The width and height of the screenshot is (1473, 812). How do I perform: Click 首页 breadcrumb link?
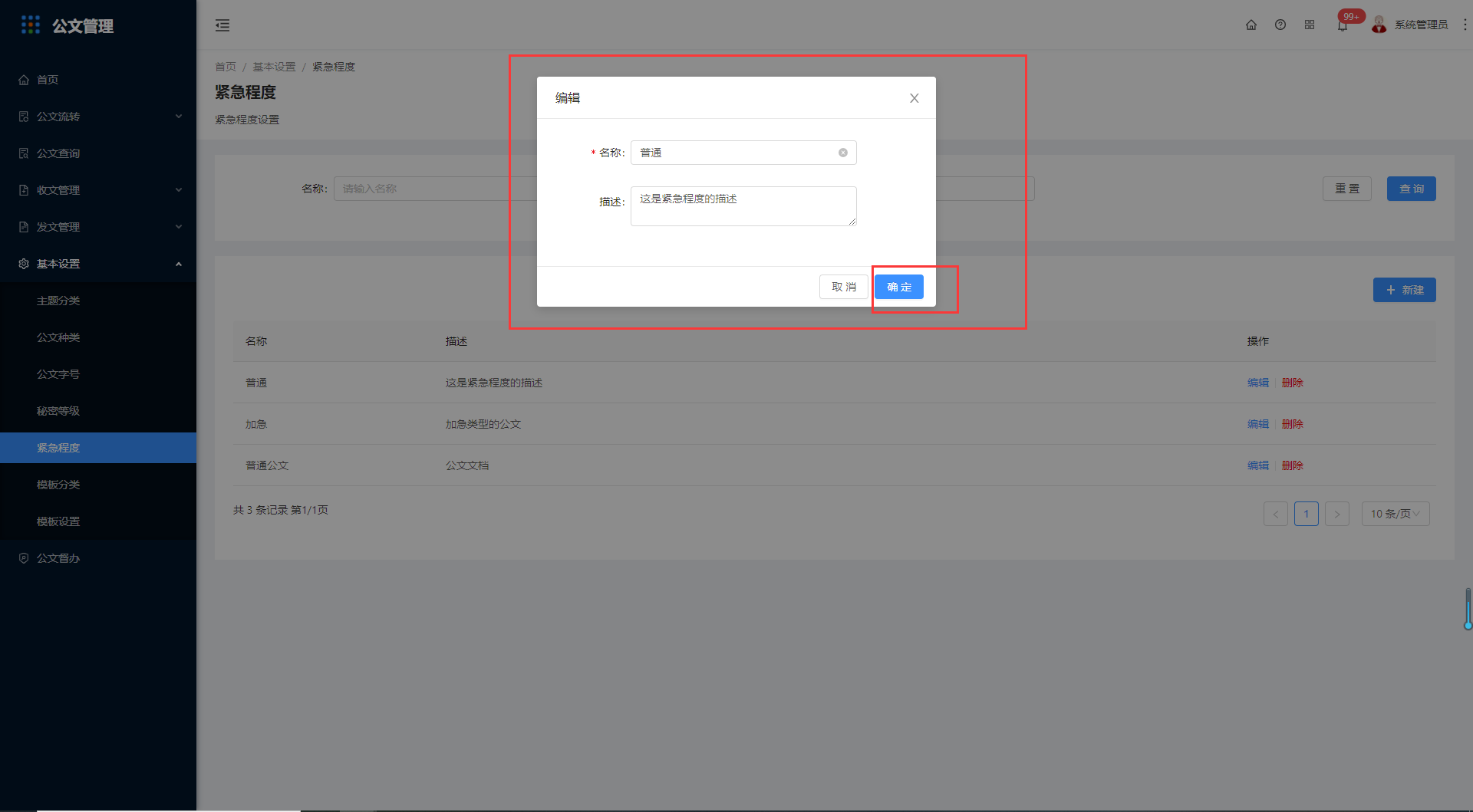(x=226, y=67)
